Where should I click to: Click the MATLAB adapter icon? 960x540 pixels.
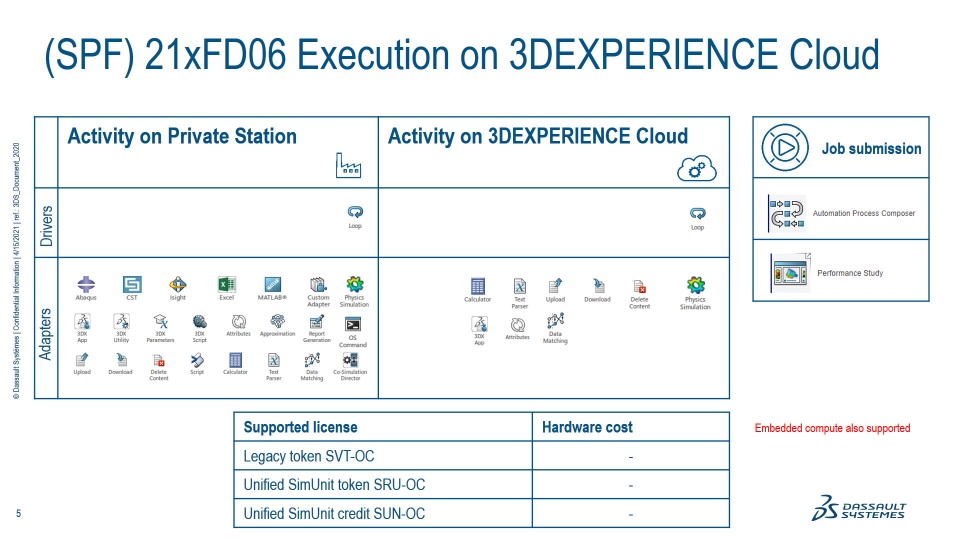click(272, 284)
